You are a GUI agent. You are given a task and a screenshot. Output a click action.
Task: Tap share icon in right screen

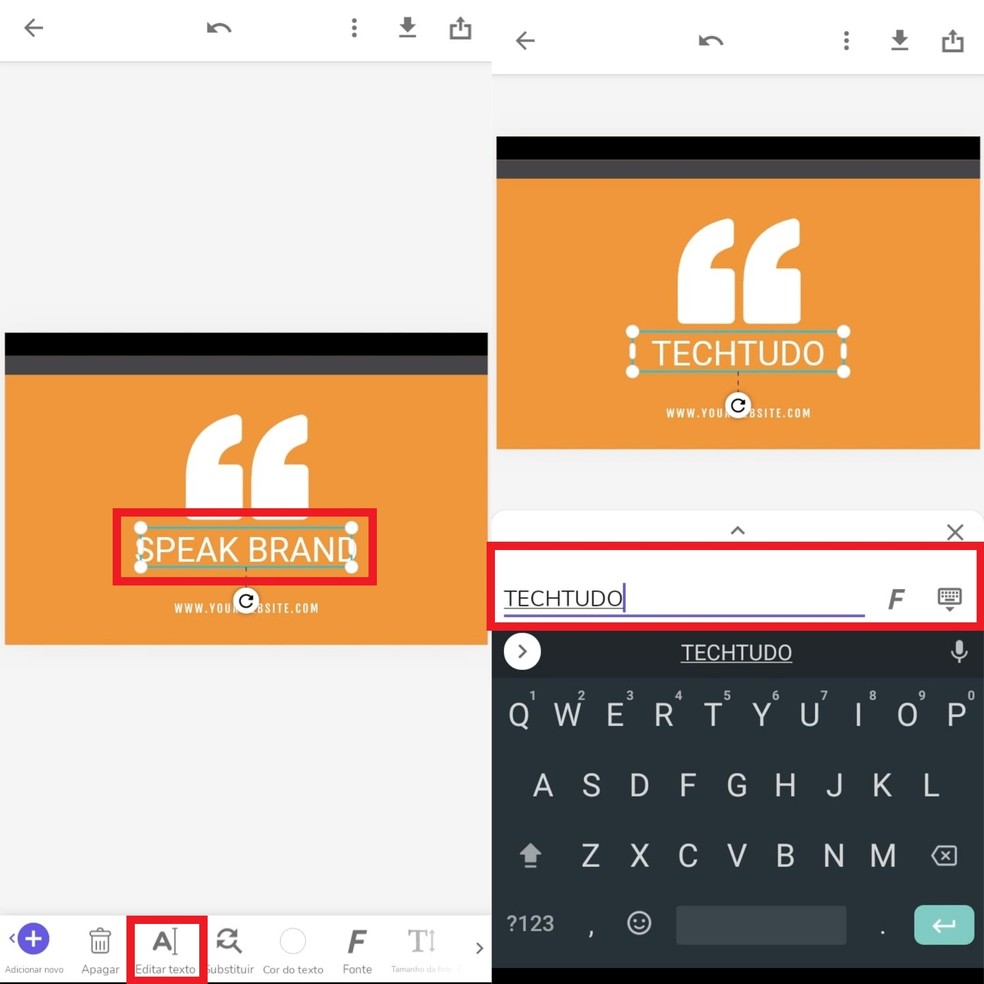pos(952,41)
